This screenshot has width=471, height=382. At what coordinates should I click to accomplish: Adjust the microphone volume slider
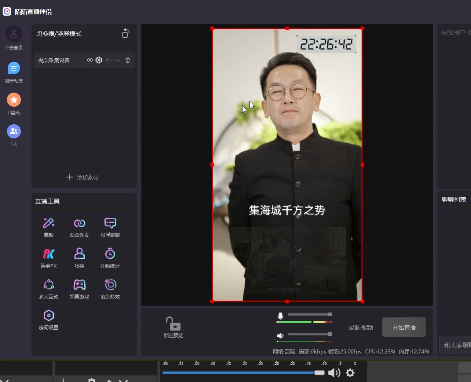(x=310, y=314)
